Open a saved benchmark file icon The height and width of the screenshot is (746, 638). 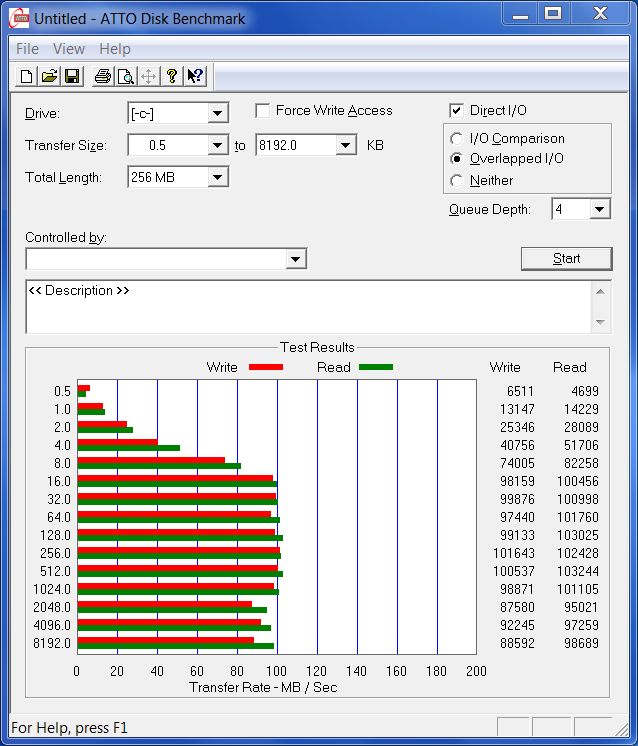[49, 76]
